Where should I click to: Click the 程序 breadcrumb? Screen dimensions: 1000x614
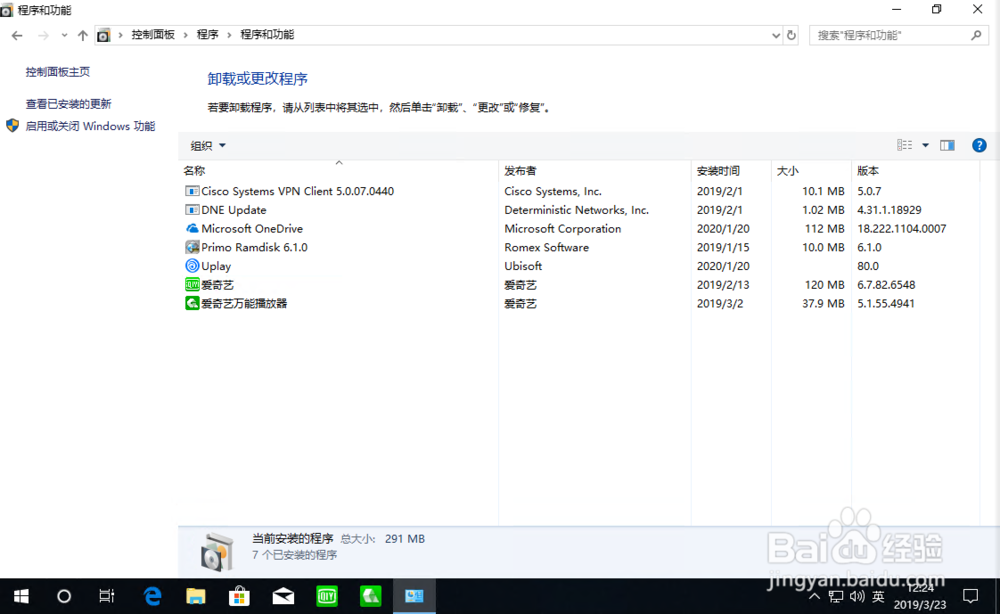tap(207, 34)
